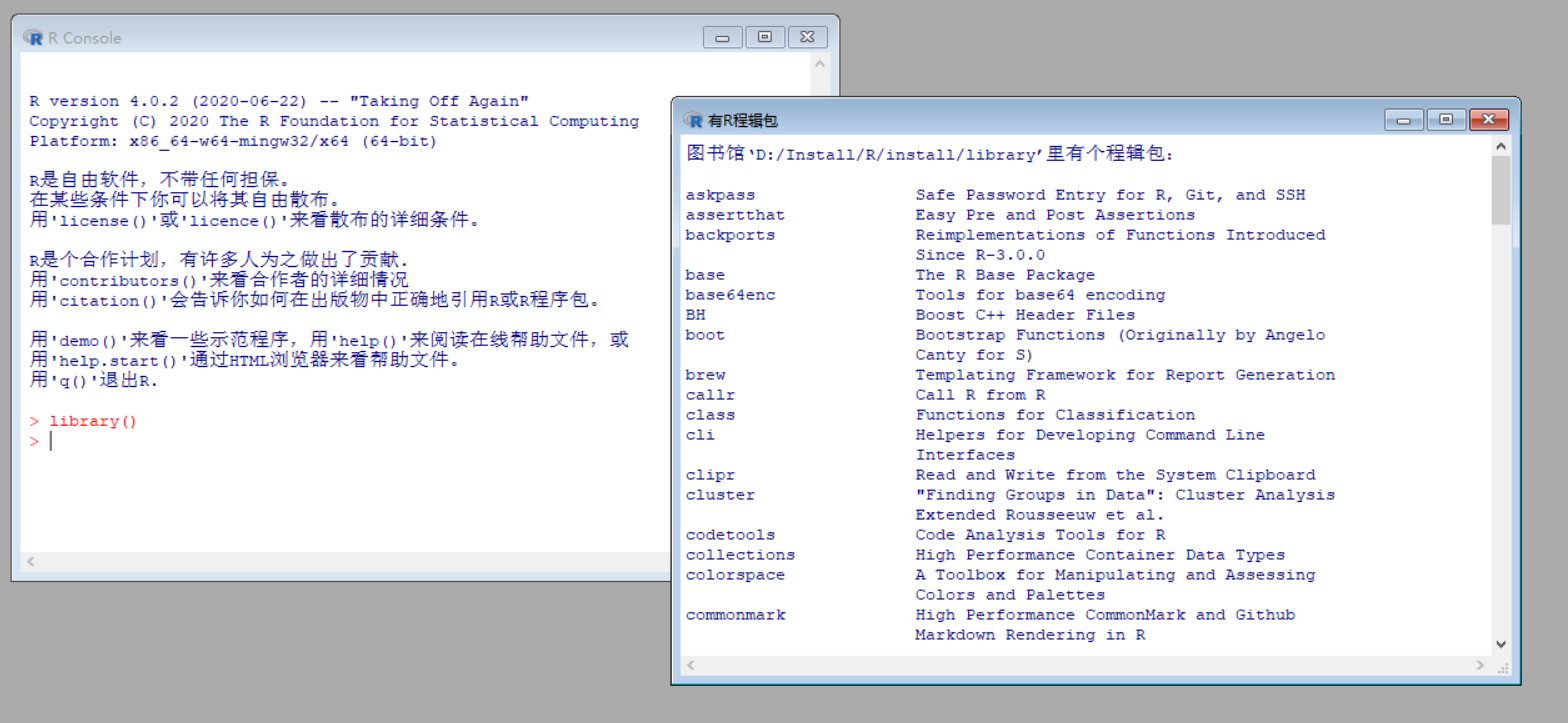The image size is (1568, 723).
Task: Close the 有R程辑包 packages window
Action: click(x=1489, y=120)
